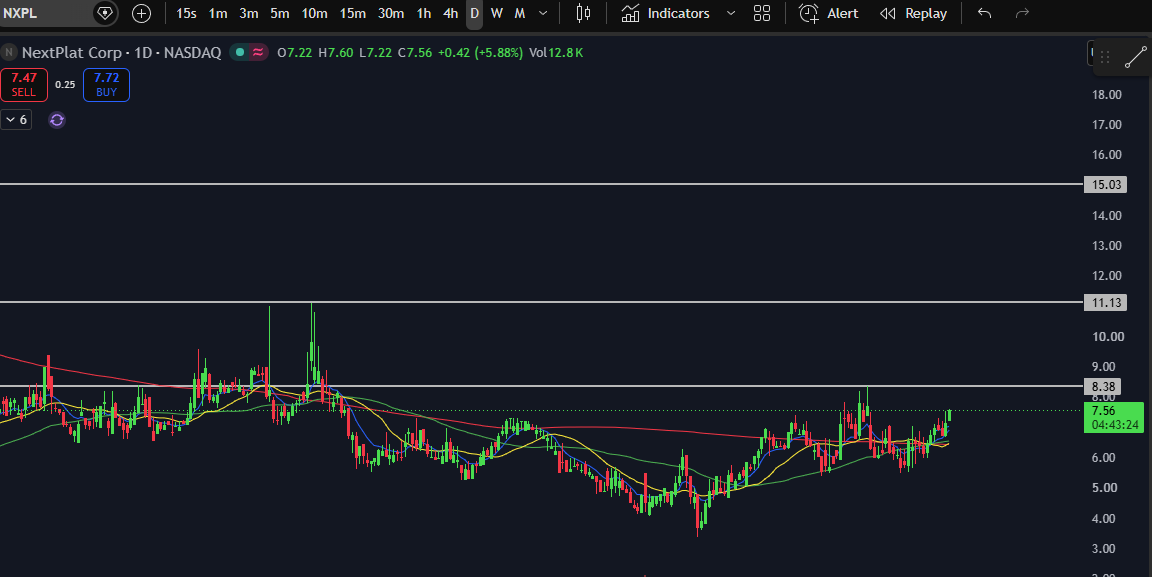Screen dimensions: 1152x577
Task: Click the +0.42 (+5.88%) change value
Action: point(480,52)
